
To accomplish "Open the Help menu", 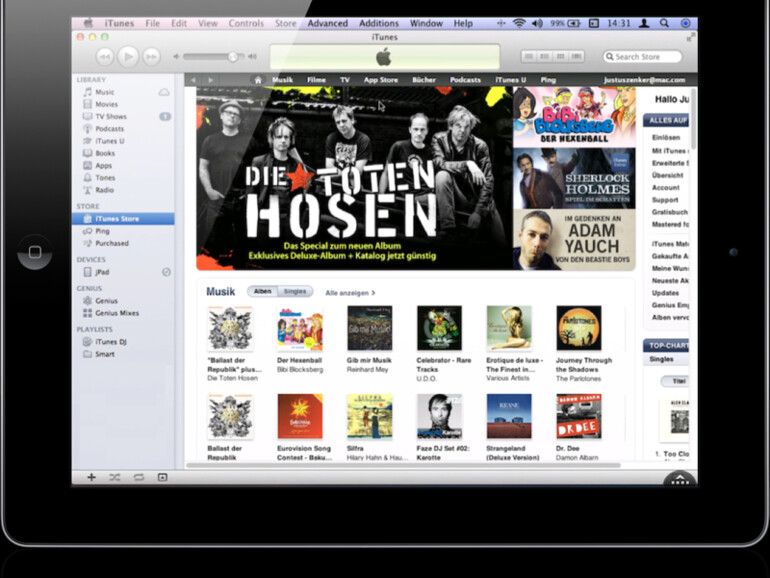I will 463,23.
